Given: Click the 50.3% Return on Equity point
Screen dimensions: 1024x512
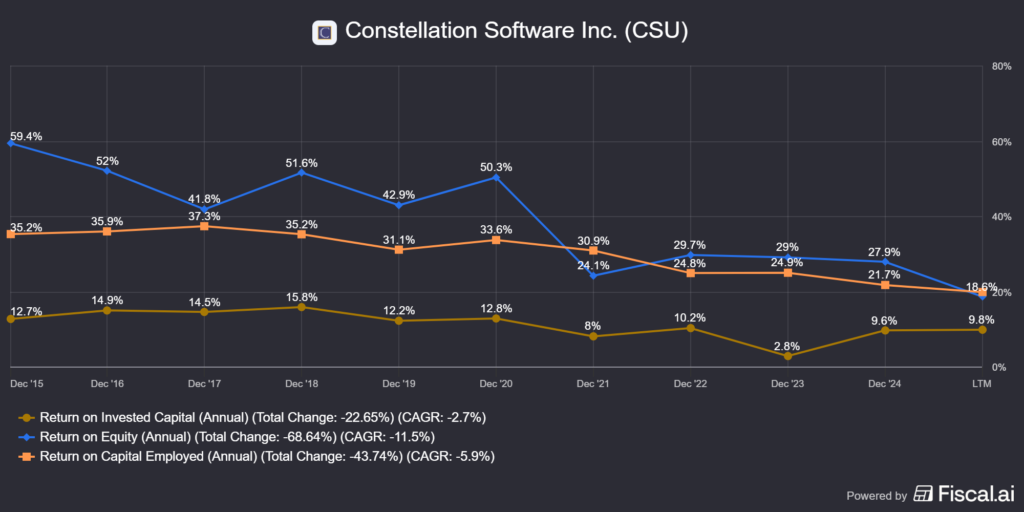Looking at the screenshot, I should (496, 177).
